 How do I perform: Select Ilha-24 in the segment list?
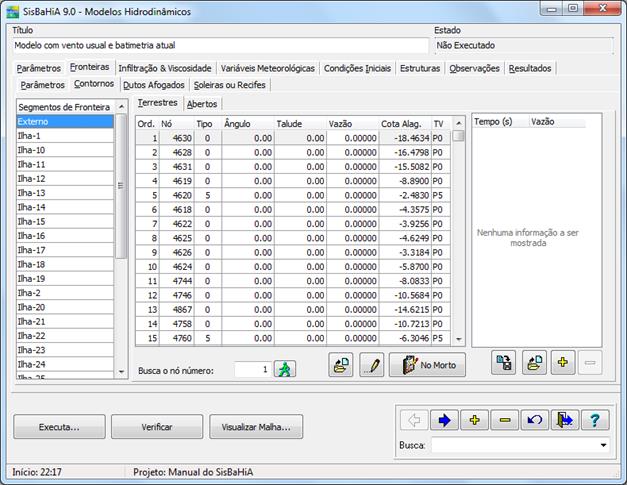tap(65, 364)
